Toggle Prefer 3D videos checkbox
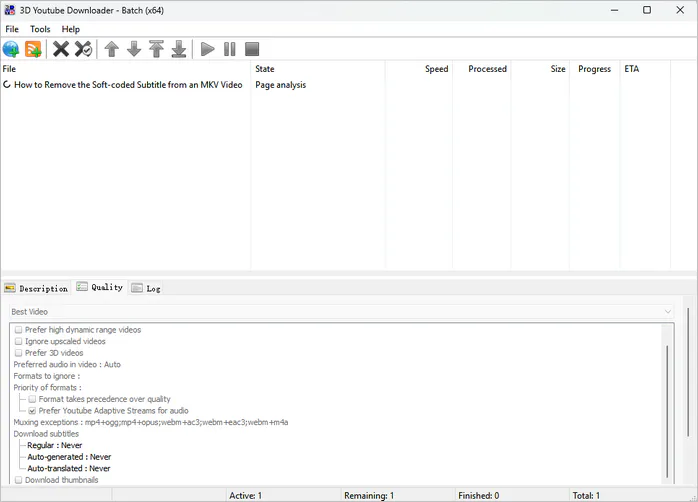 [x=18, y=353]
